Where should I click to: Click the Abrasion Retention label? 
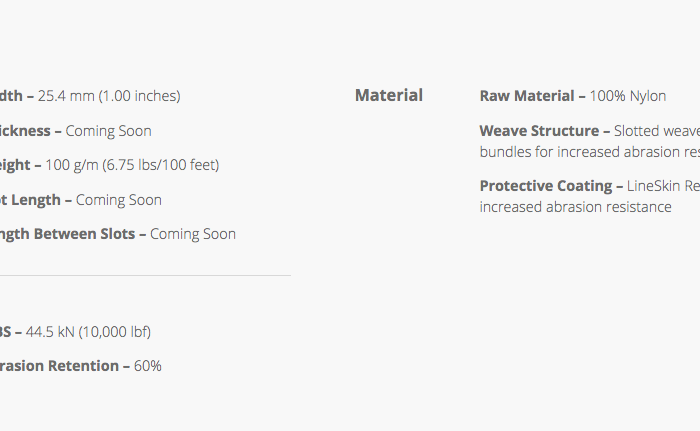[58, 366]
